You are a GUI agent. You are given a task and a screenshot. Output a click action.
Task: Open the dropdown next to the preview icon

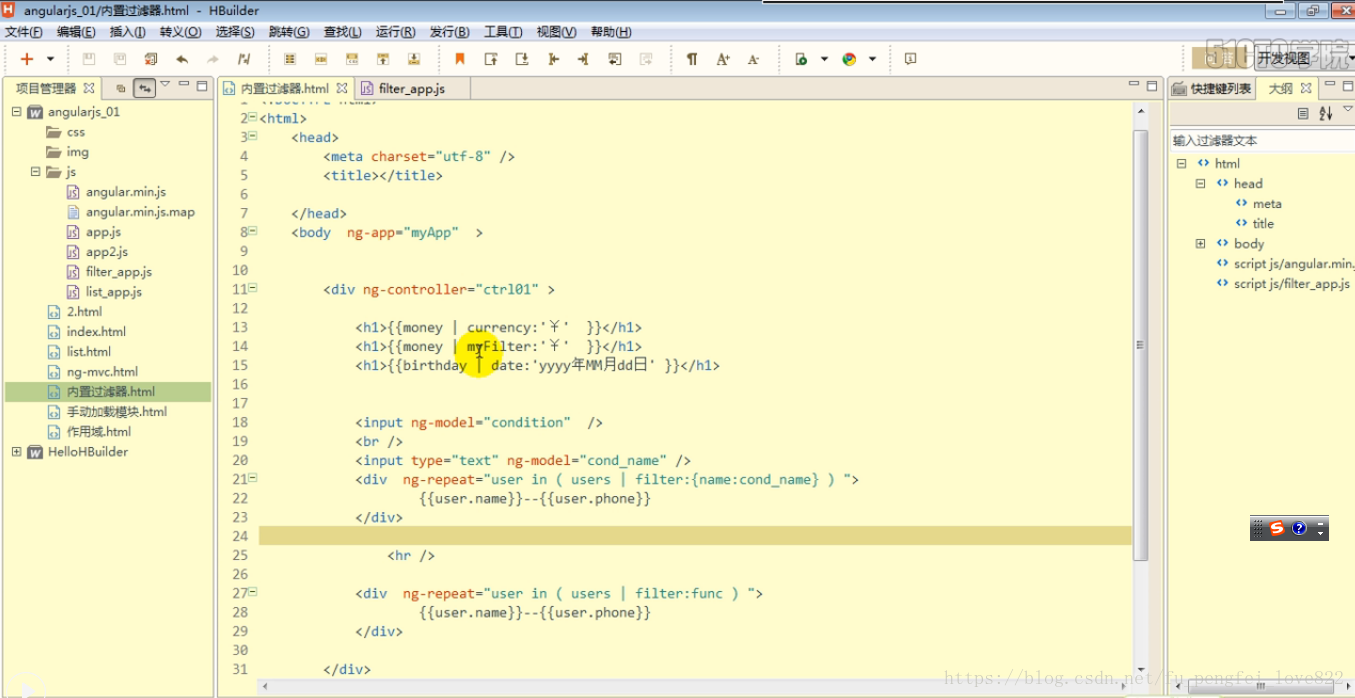point(824,59)
